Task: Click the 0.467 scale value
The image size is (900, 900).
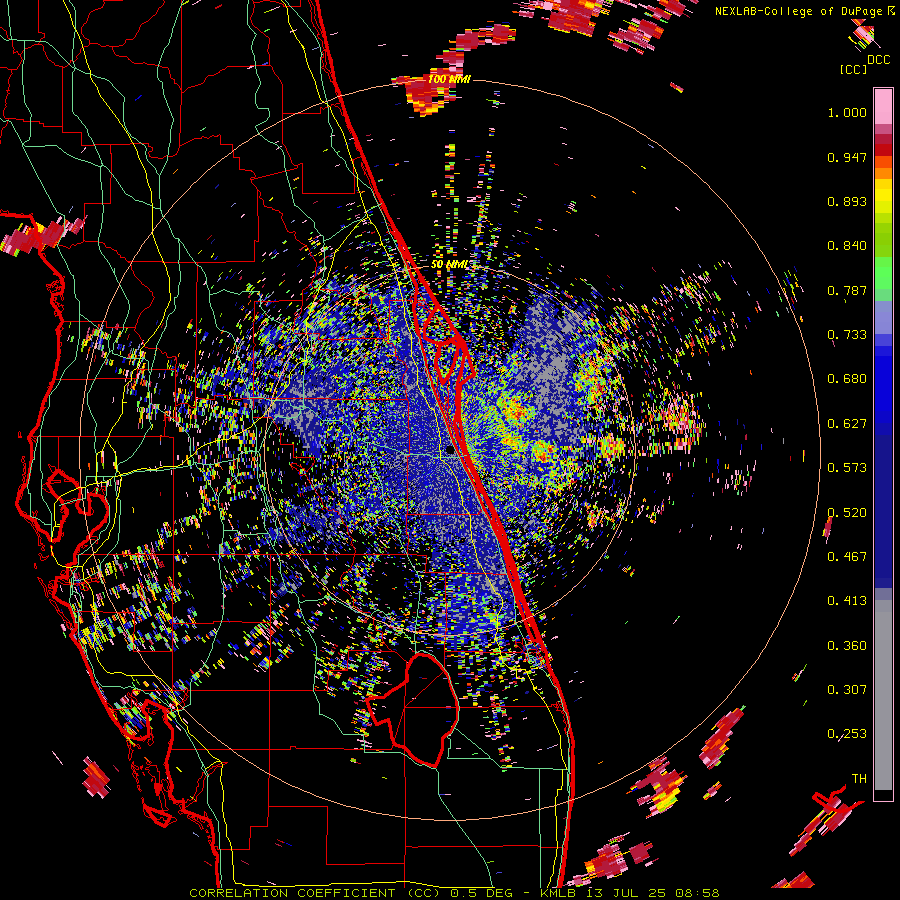Action: click(847, 557)
